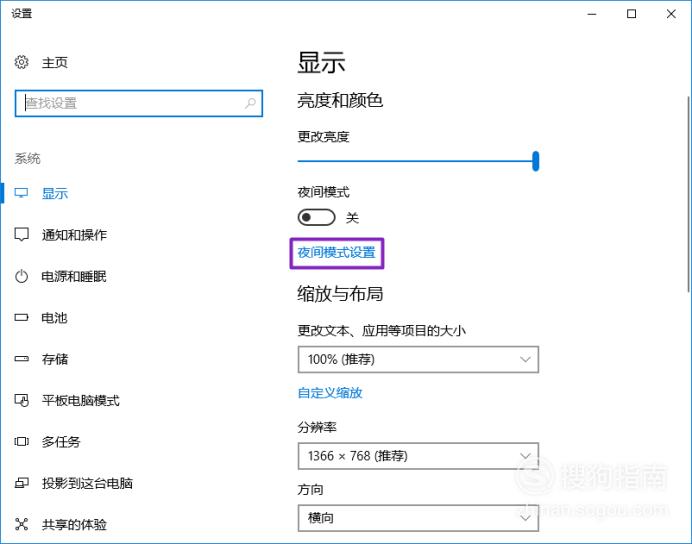Viewport: 692px width, 544px height.
Task: Click the Display monitor icon in sidebar
Action: [21, 193]
